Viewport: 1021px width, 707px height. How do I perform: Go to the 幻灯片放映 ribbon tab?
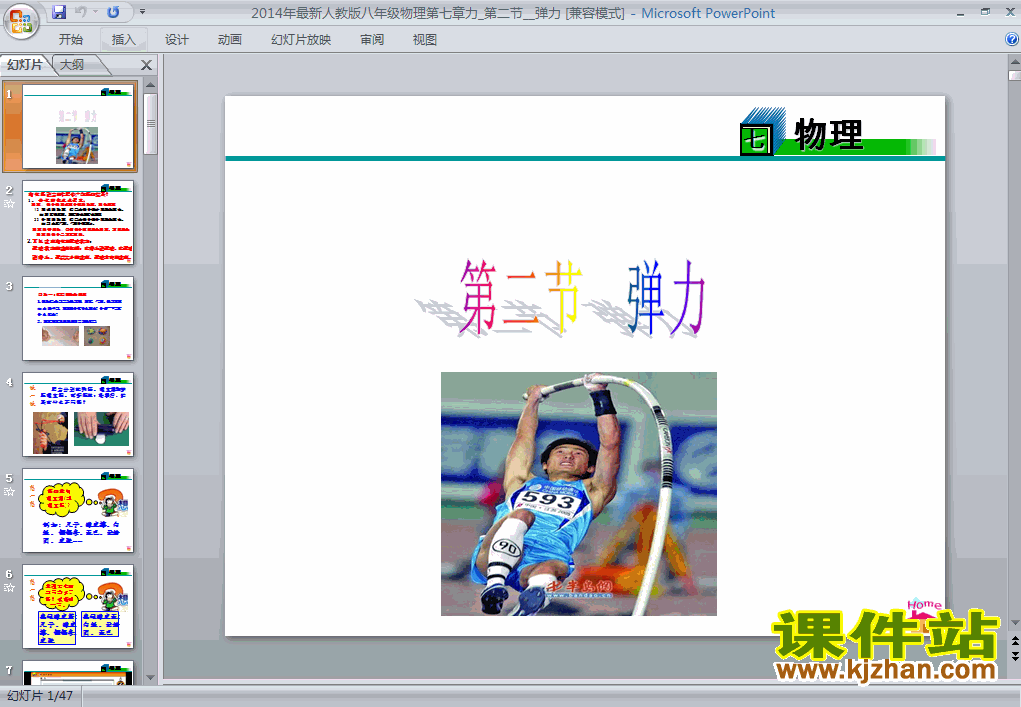coord(301,40)
